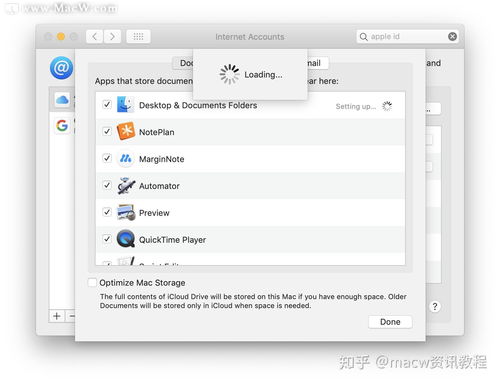Click the NotePlan app icon
Image resolution: width=500 pixels, height=383 pixels.
point(126,131)
